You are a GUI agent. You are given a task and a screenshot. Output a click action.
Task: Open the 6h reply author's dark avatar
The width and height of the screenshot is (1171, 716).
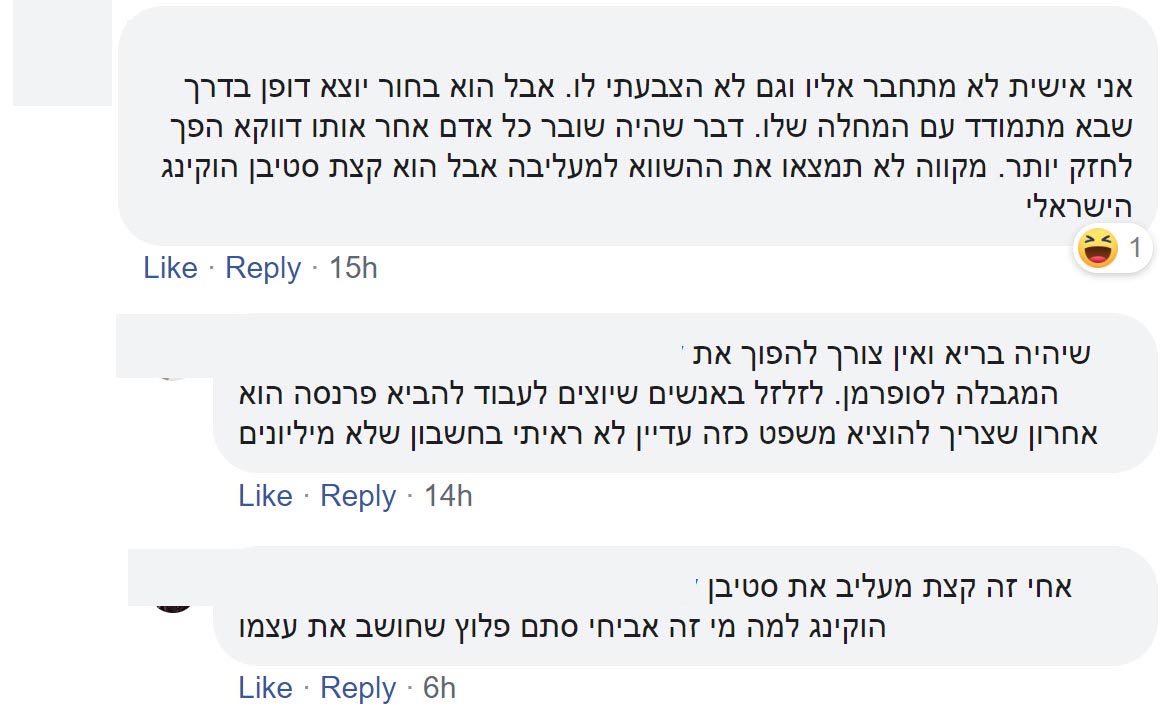click(172, 597)
